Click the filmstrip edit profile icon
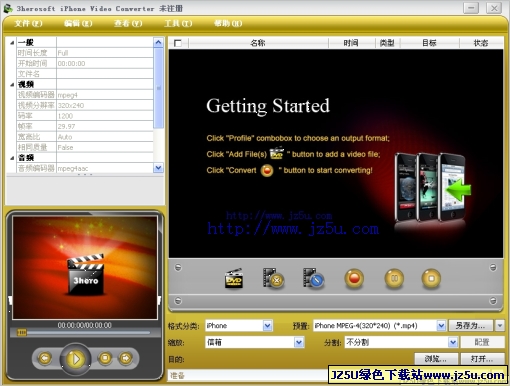510x386 pixels. [x=313, y=278]
